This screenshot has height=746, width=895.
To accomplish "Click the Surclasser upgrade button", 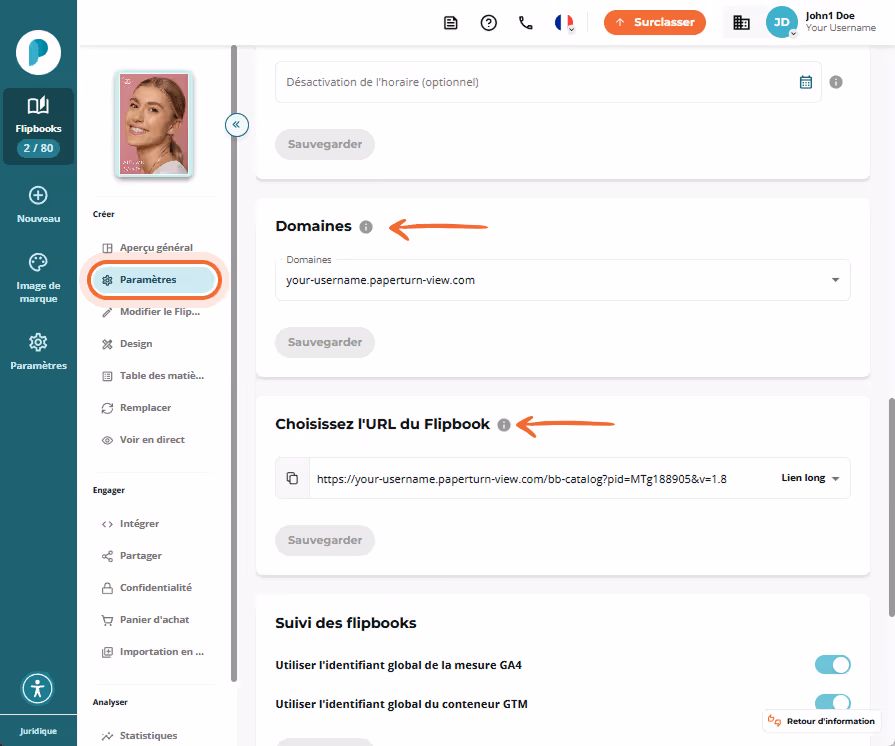I will 655,22.
